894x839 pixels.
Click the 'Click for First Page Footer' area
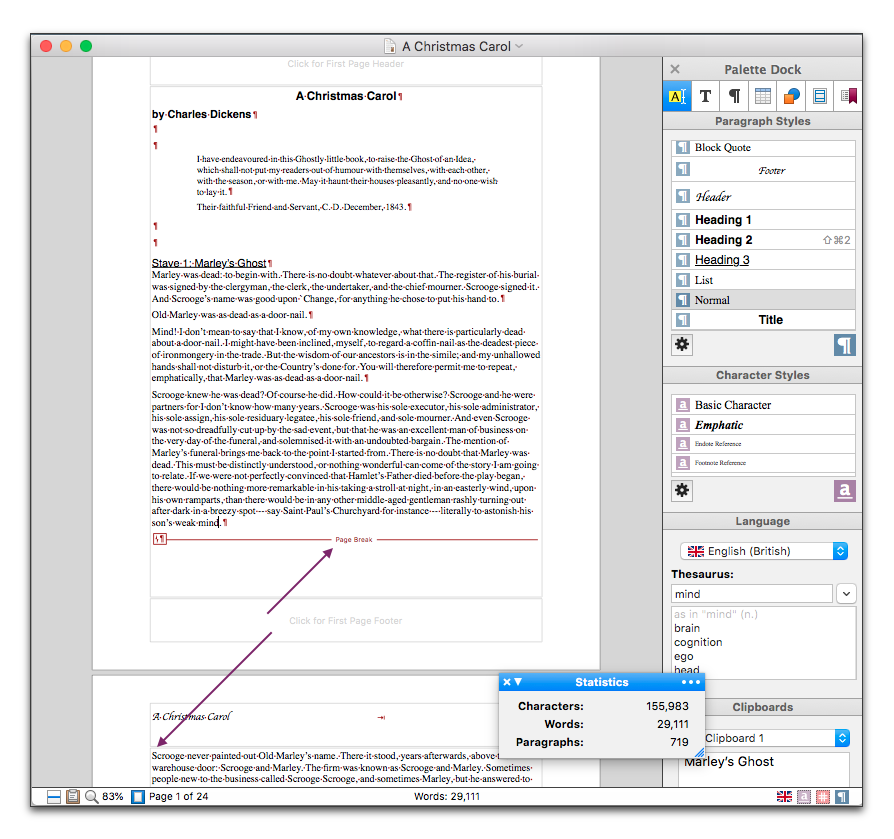pos(346,621)
